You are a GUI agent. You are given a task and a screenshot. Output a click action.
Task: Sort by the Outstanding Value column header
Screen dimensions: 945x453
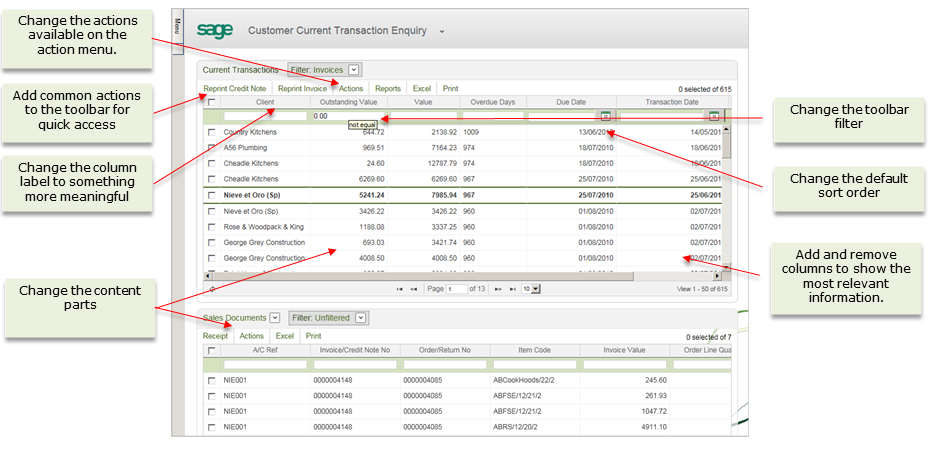pyautogui.click(x=348, y=102)
